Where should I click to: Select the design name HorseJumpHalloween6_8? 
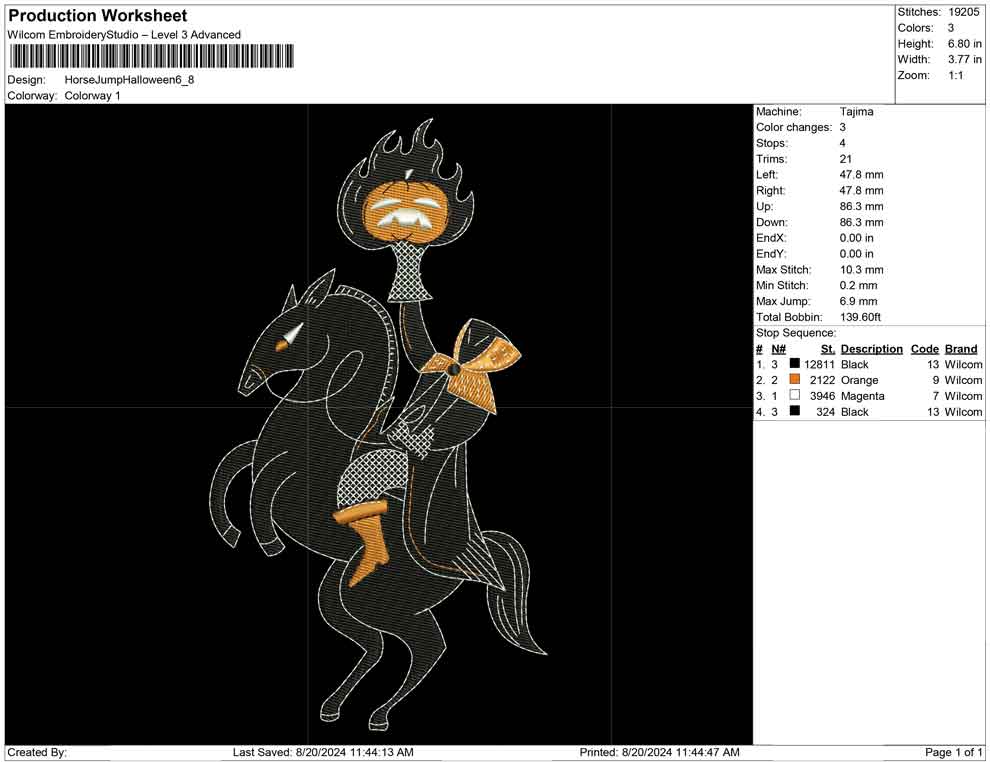tap(129, 79)
